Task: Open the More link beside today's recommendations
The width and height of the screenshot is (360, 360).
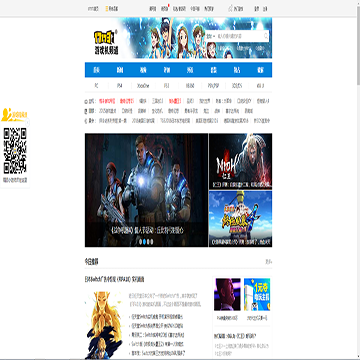Action: click(x=268, y=262)
